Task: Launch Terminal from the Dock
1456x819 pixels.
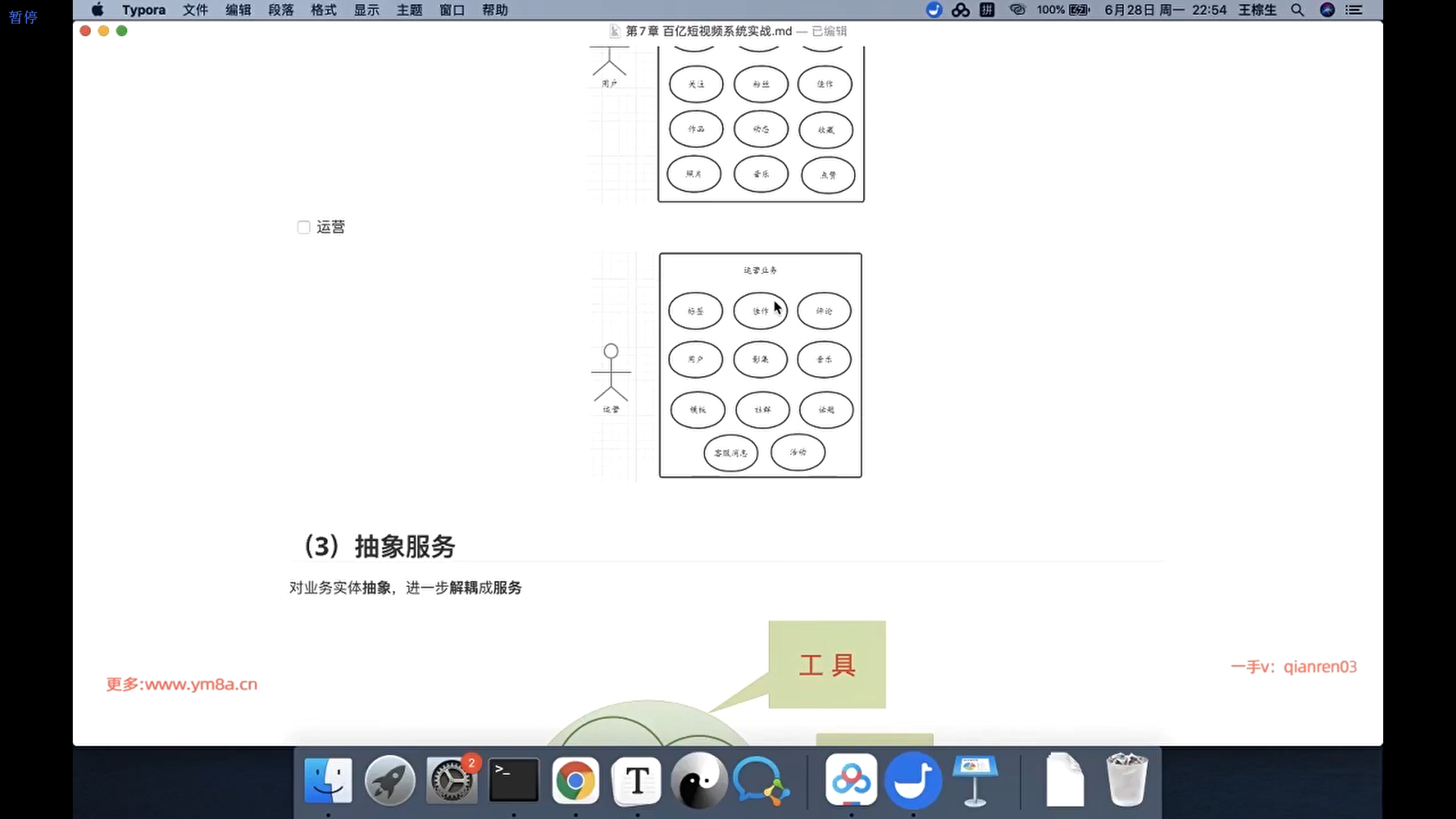Action: pos(513,780)
